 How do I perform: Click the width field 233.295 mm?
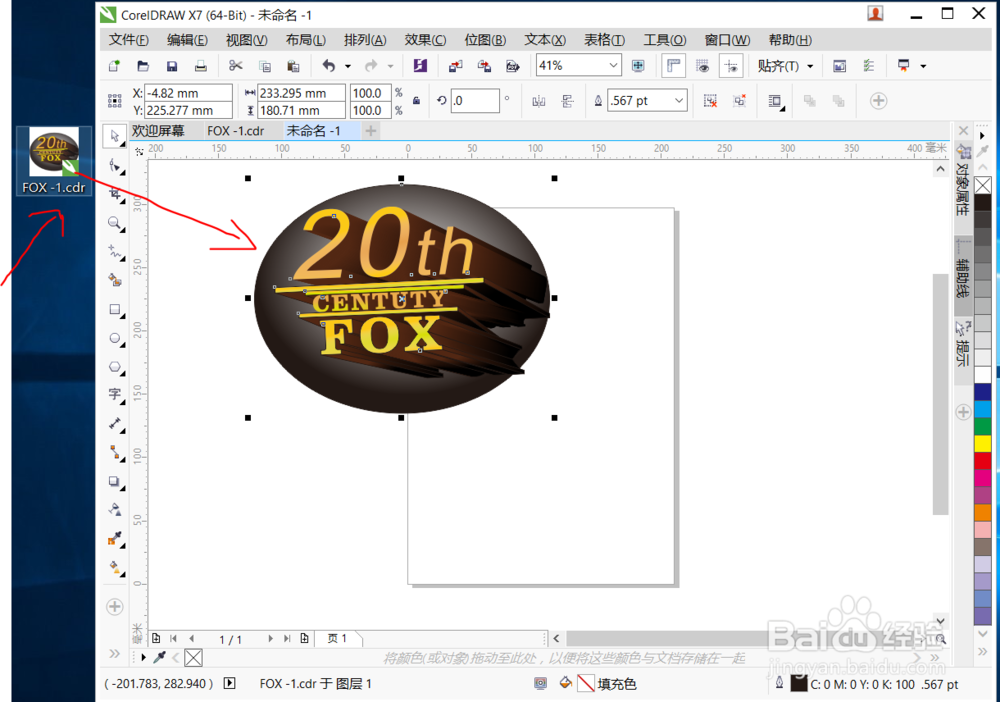(302, 93)
